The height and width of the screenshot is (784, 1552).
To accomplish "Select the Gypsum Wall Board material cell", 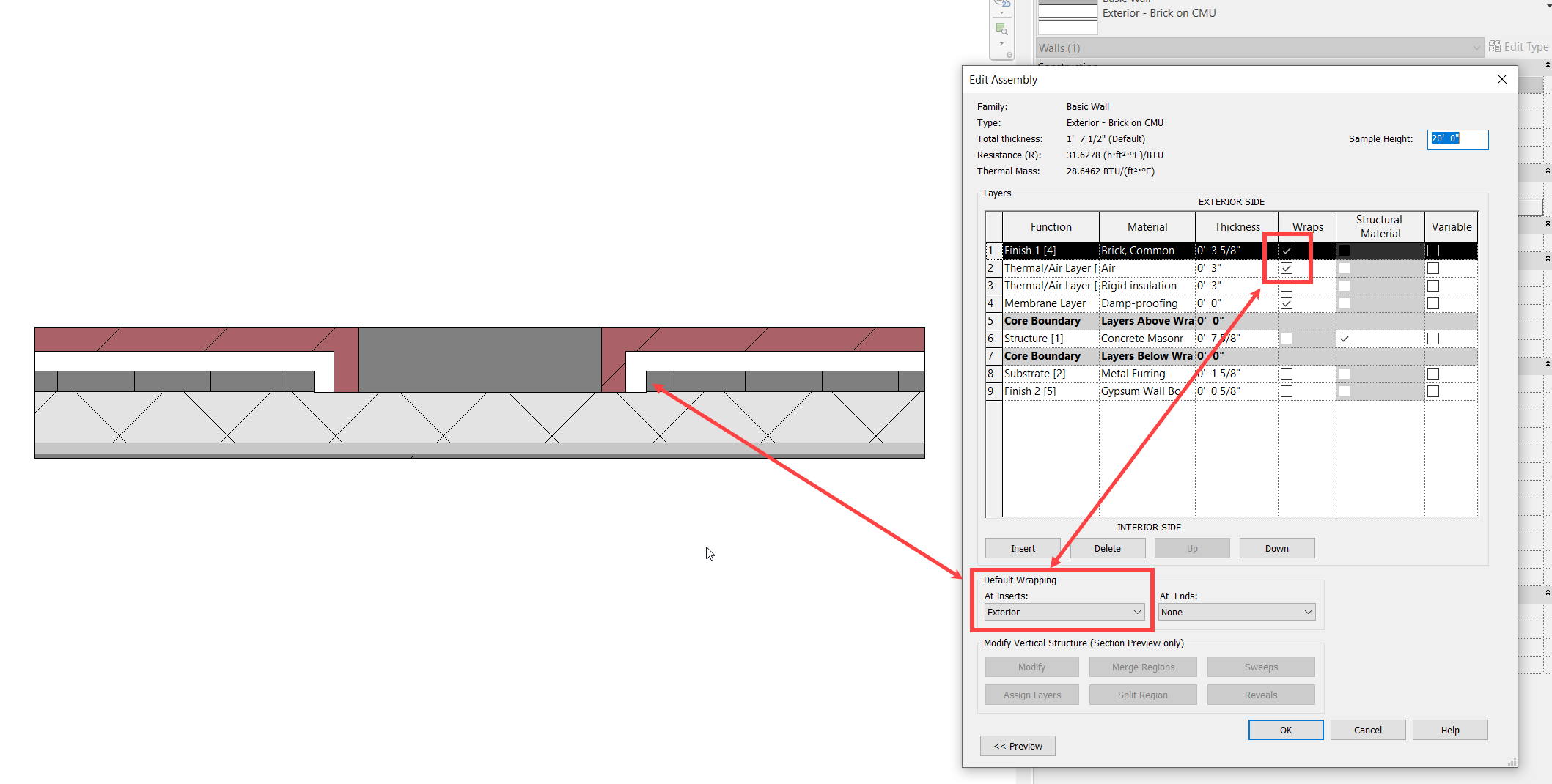I will point(1147,391).
